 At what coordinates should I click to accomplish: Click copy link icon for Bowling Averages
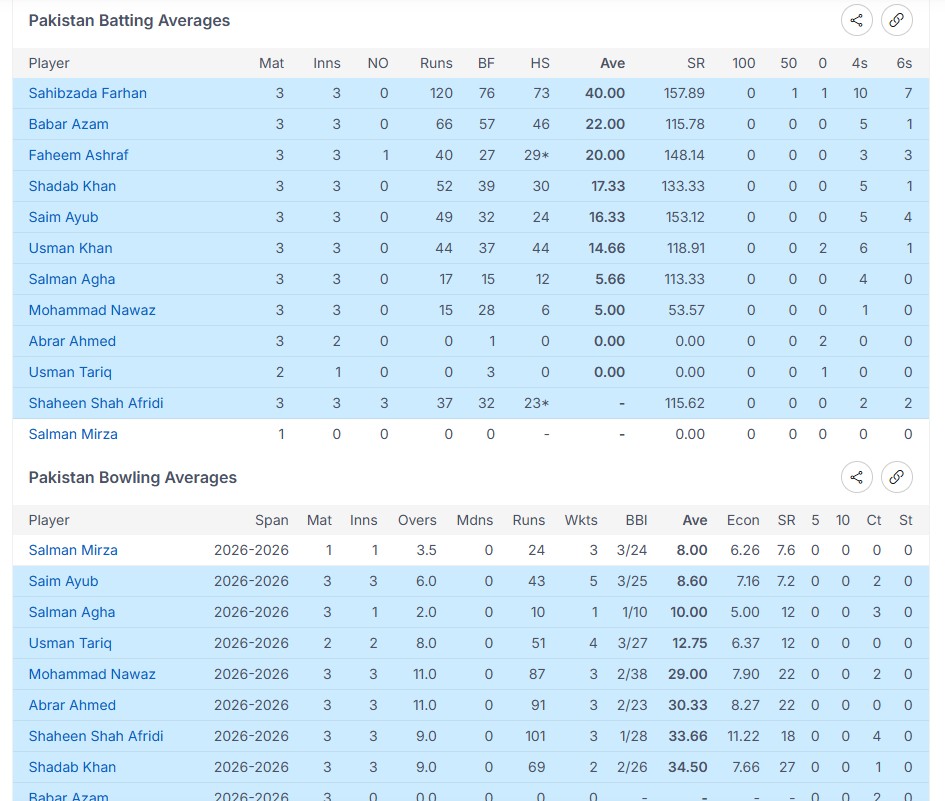click(x=896, y=477)
